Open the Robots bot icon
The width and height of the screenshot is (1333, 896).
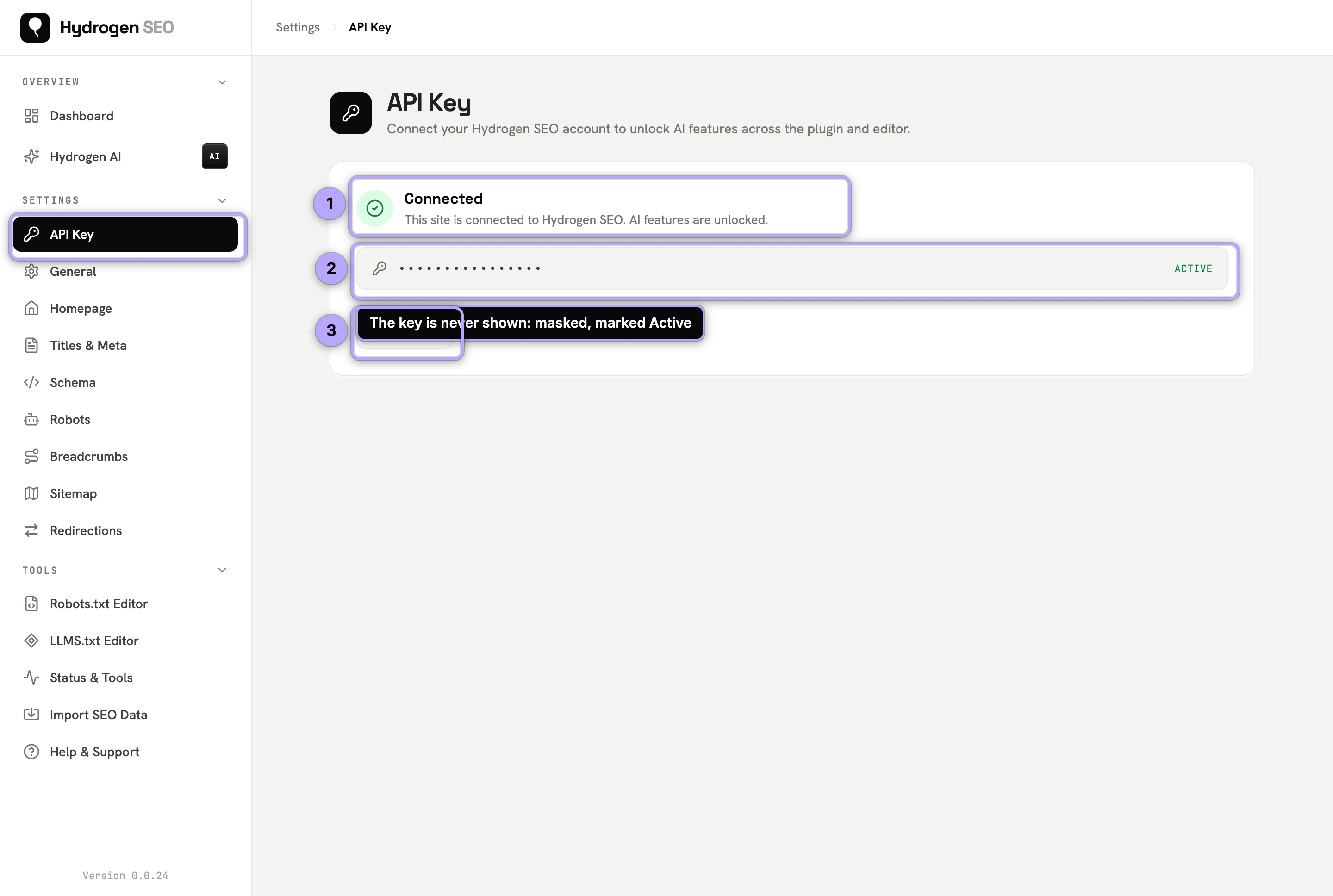pyautogui.click(x=31, y=419)
